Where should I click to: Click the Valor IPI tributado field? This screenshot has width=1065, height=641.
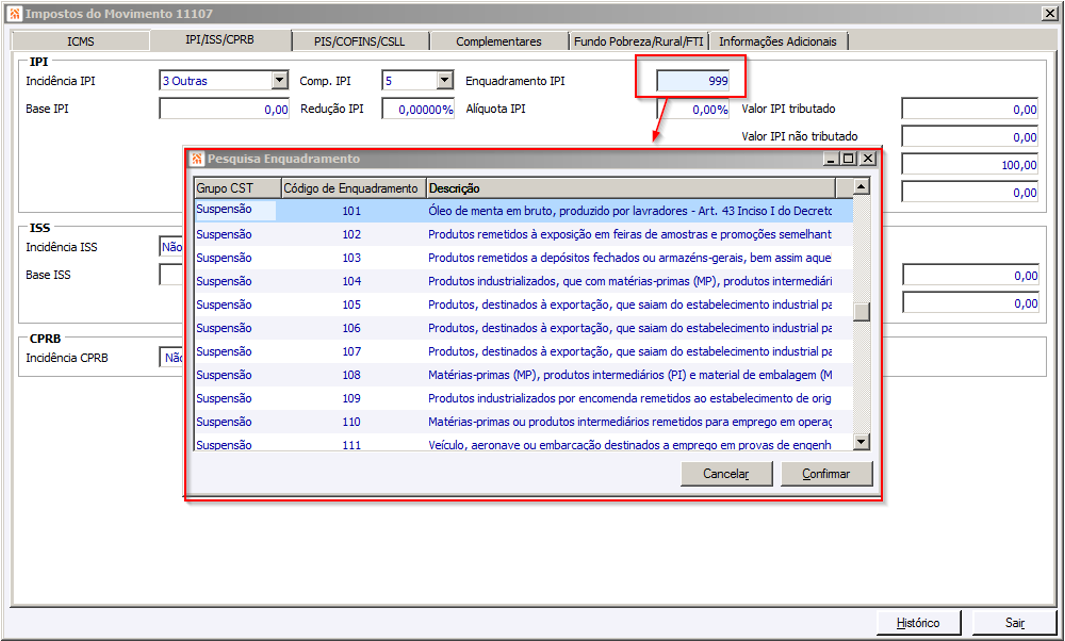tap(969, 109)
